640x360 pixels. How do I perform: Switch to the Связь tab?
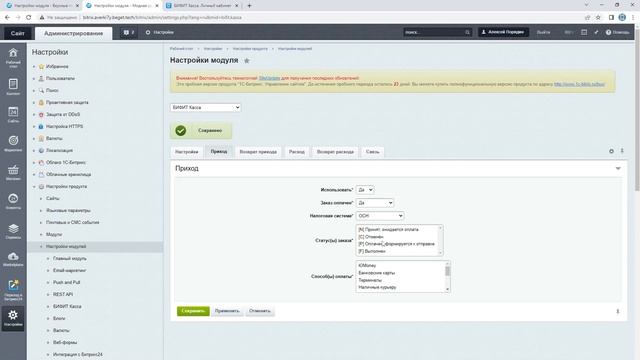(x=372, y=152)
